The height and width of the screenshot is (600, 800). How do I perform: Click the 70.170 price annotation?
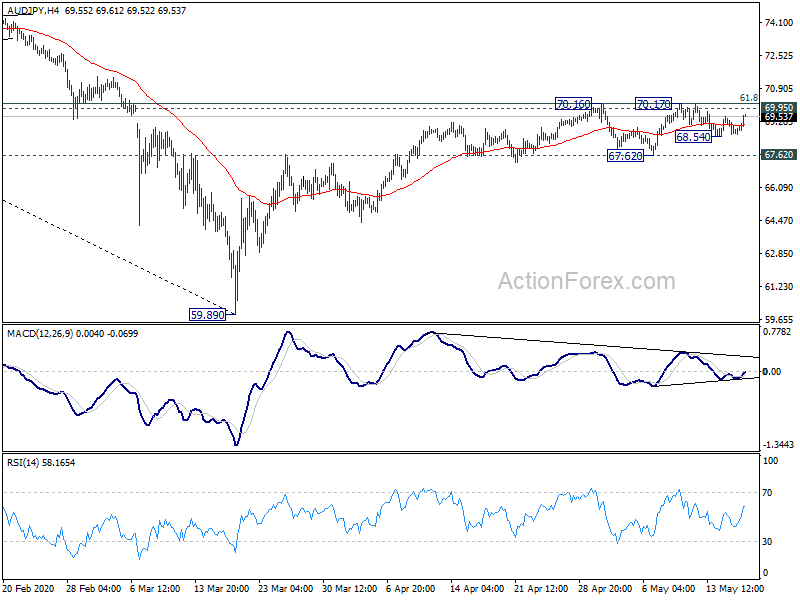tap(654, 104)
